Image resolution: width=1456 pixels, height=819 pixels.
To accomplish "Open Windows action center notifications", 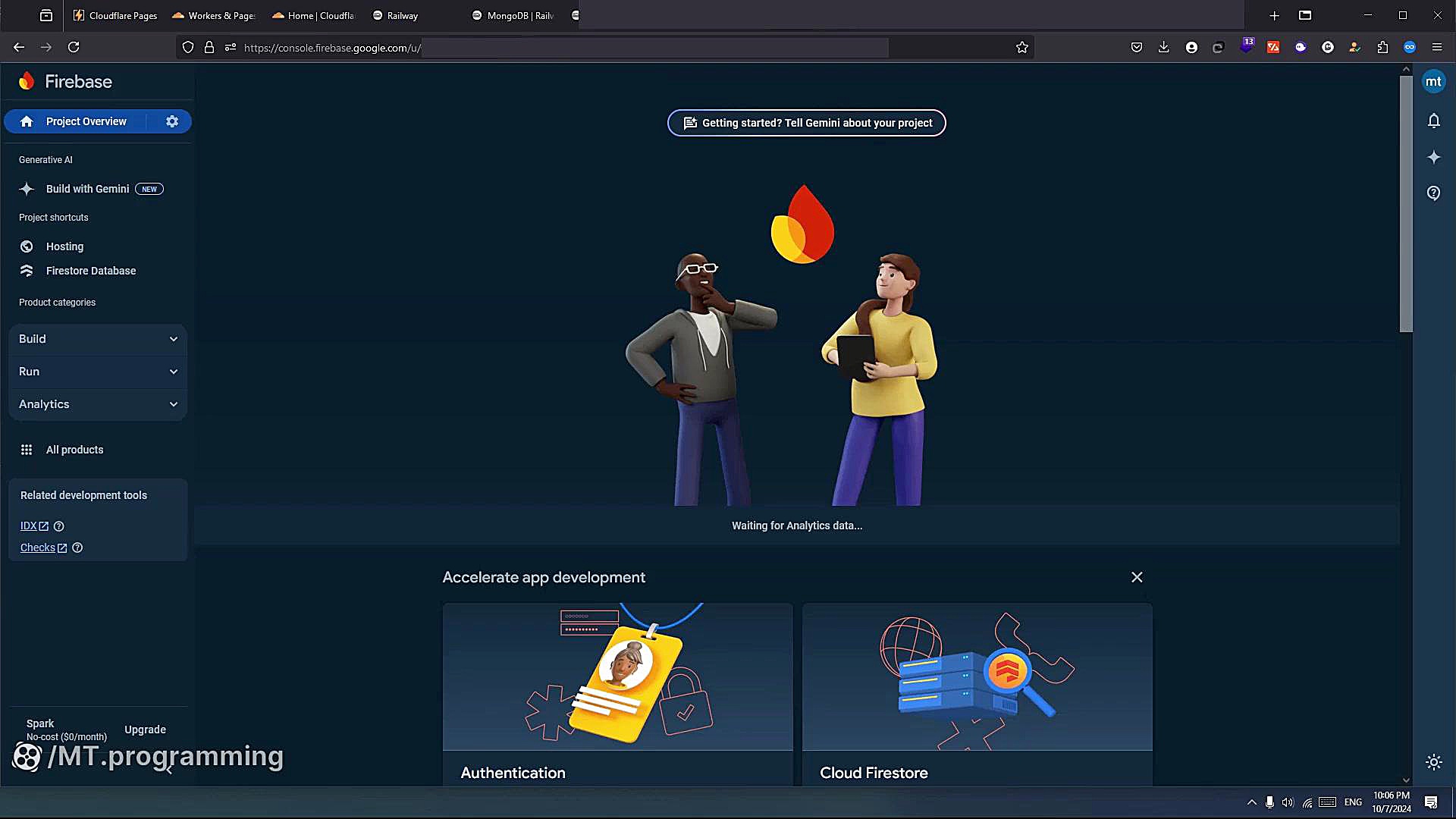I will [1431, 802].
